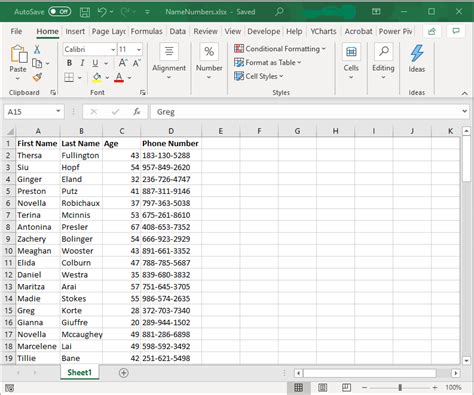Click the Paste button
Viewport: 474px width, 395px height.
(18, 63)
